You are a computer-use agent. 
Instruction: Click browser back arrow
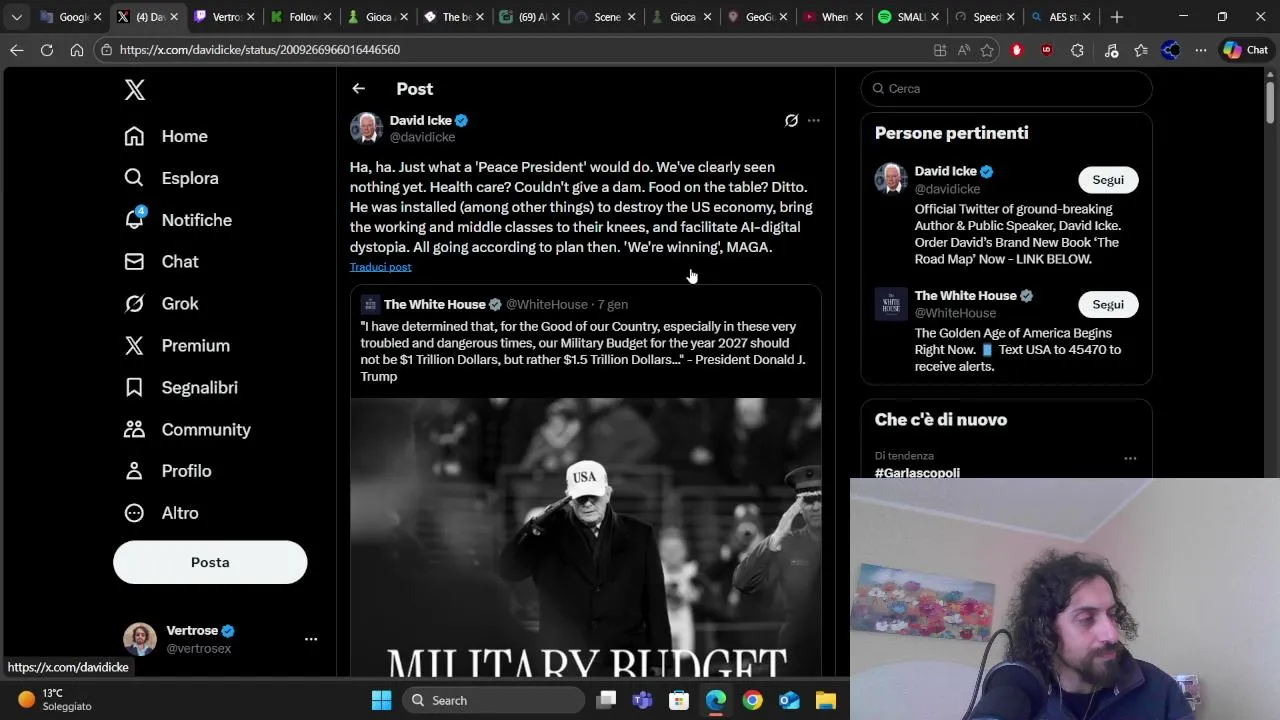pos(17,50)
